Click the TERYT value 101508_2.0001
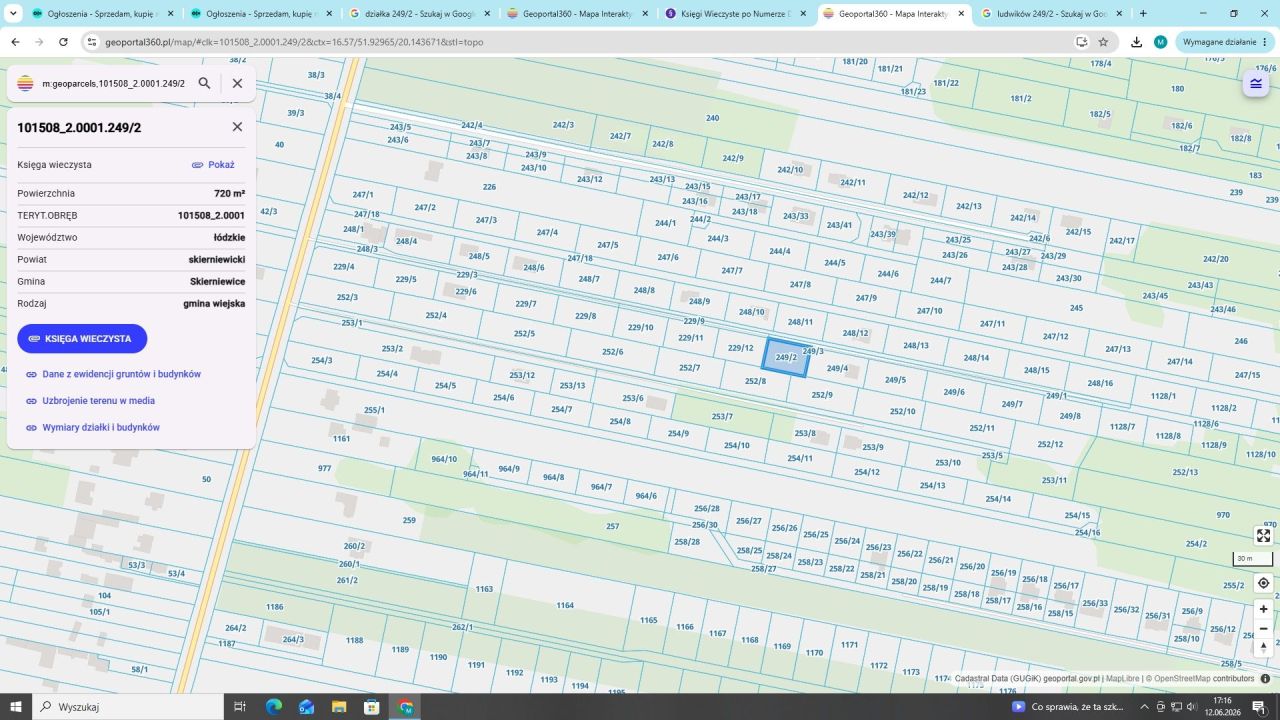Image resolution: width=1280 pixels, height=720 pixels. point(211,216)
